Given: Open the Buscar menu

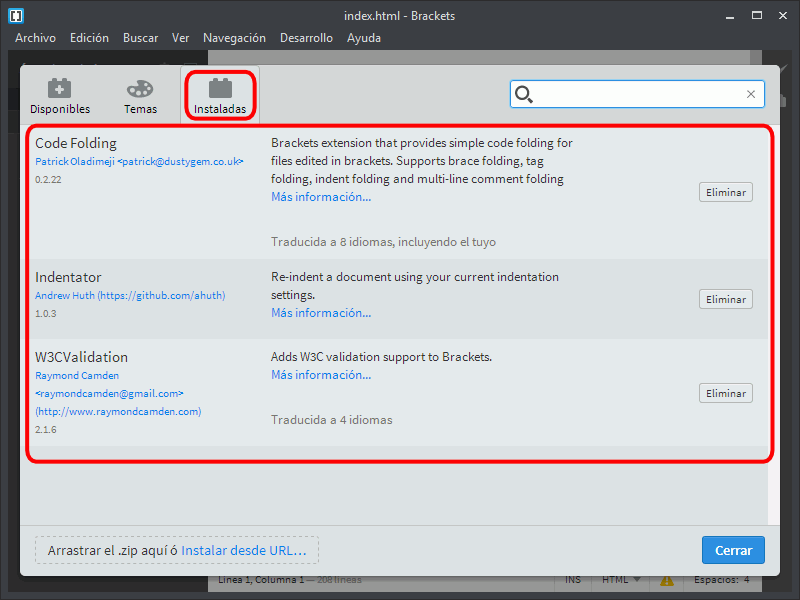Looking at the screenshot, I should [140, 38].
